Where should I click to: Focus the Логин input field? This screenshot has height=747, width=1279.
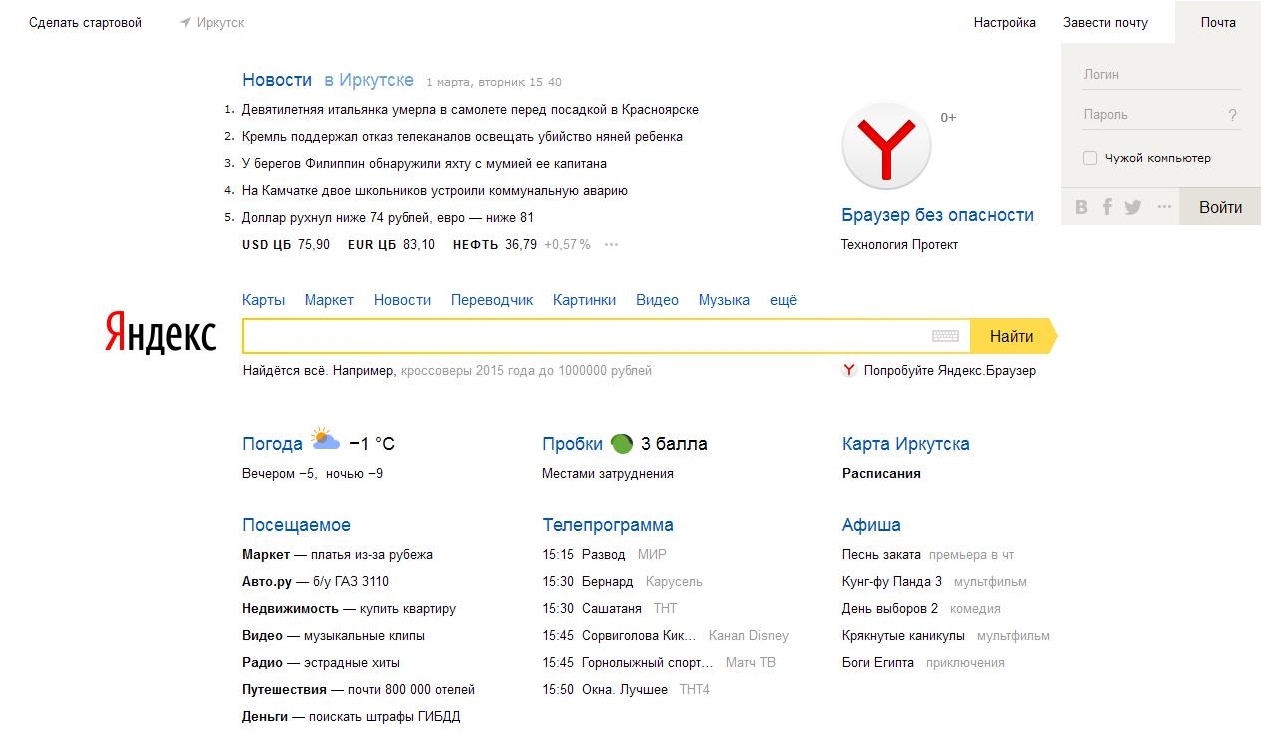pyautogui.click(x=1160, y=75)
